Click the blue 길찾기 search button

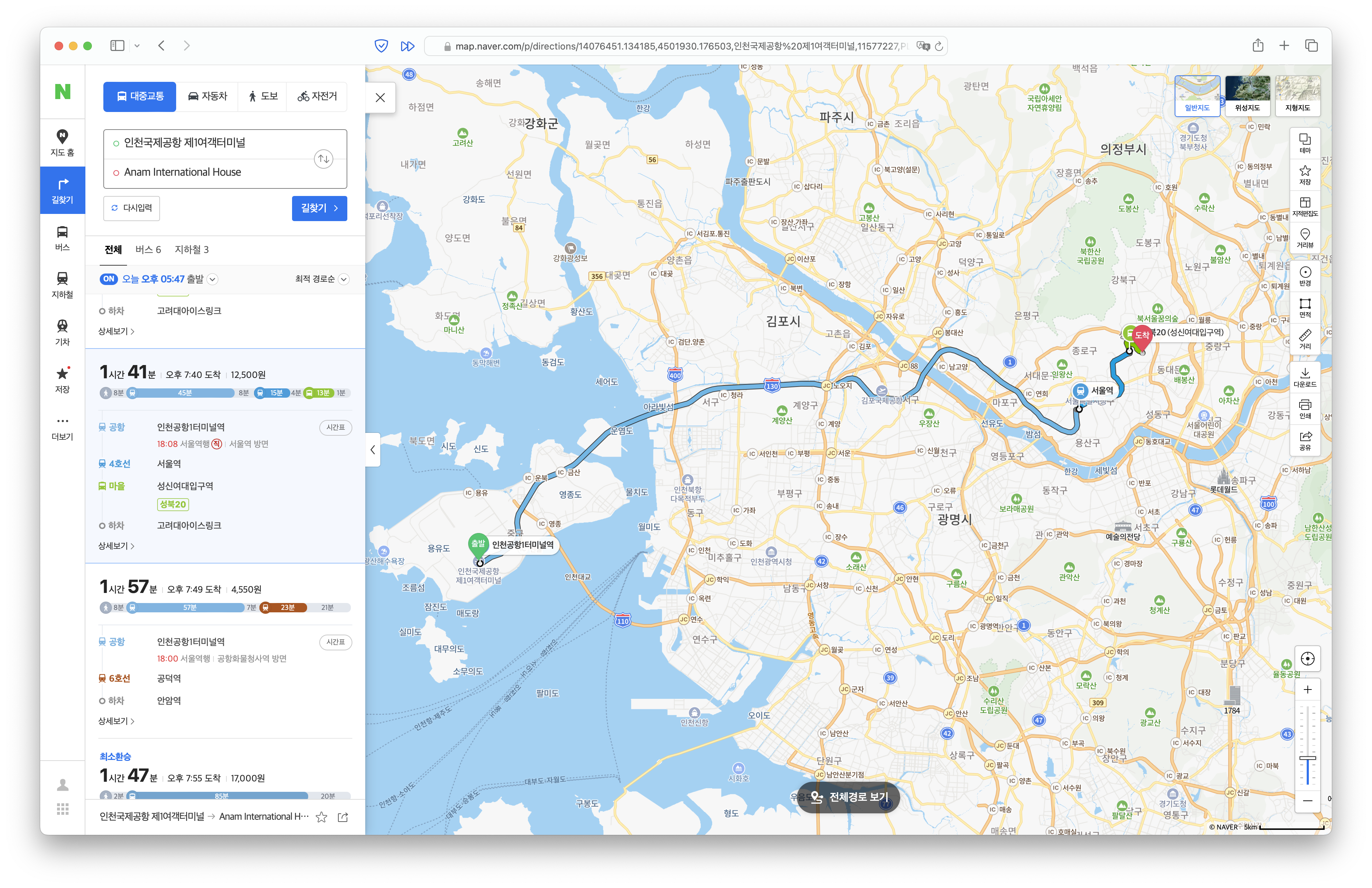319,208
